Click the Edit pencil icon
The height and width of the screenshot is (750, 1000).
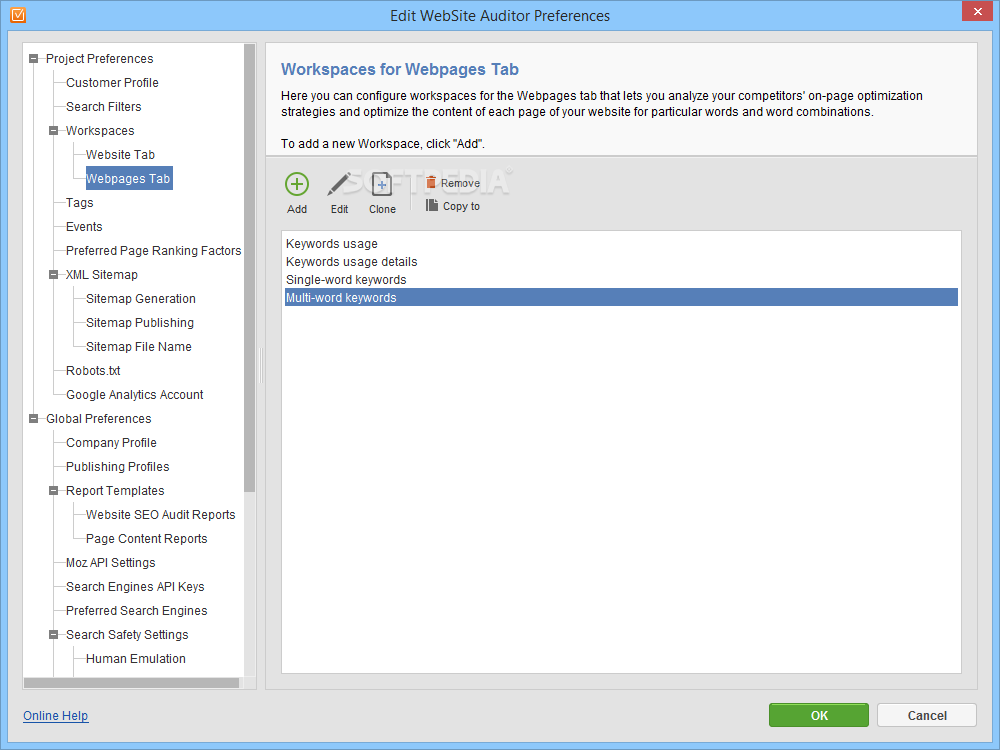[339, 184]
